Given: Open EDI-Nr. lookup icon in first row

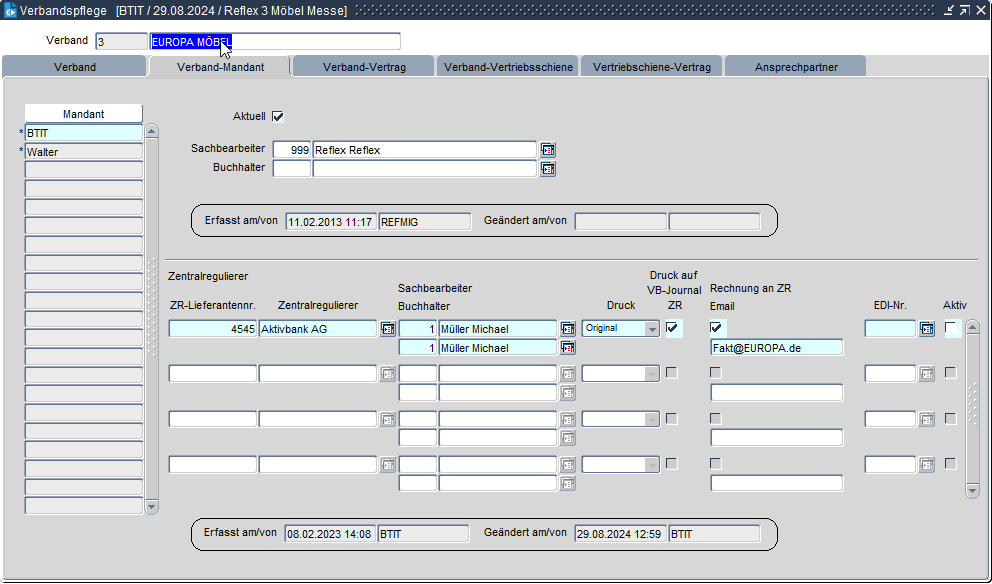Looking at the screenshot, I should pos(927,329).
